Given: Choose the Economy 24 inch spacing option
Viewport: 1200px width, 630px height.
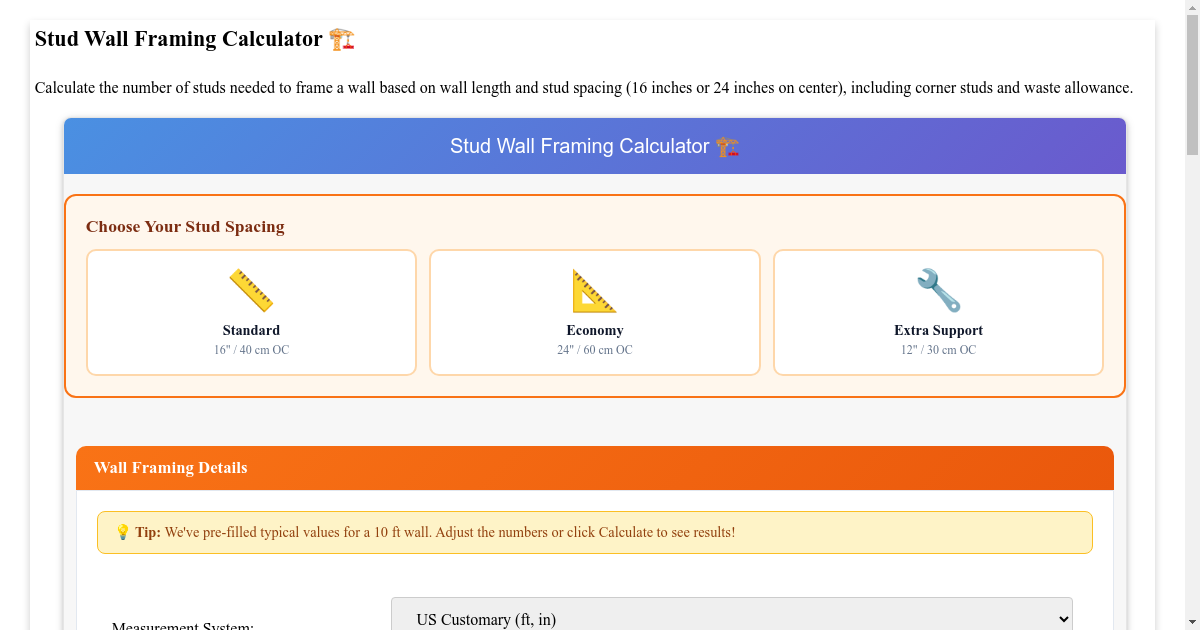Looking at the screenshot, I should click(x=594, y=312).
